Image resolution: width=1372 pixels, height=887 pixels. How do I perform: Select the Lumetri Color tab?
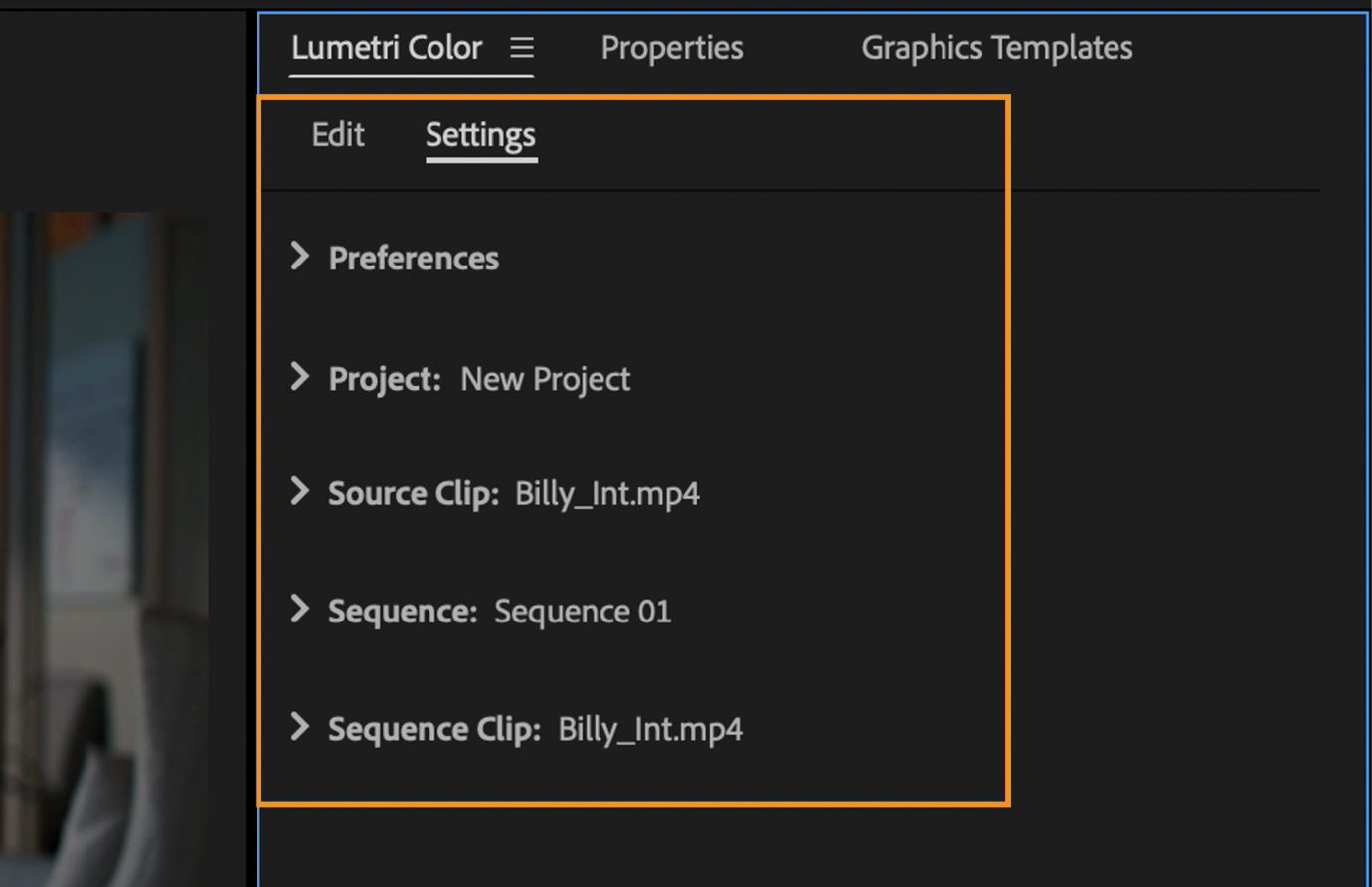[387, 47]
